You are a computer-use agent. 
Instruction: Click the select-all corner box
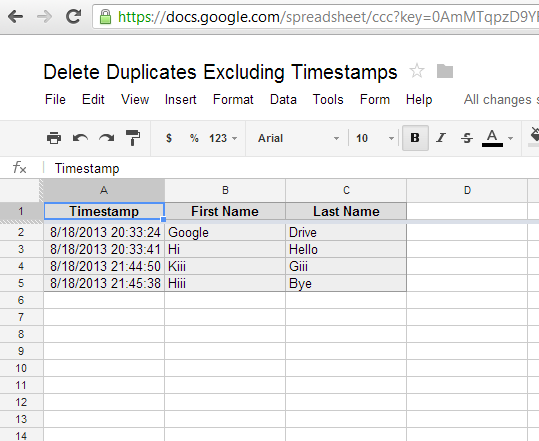[x=21, y=190]
